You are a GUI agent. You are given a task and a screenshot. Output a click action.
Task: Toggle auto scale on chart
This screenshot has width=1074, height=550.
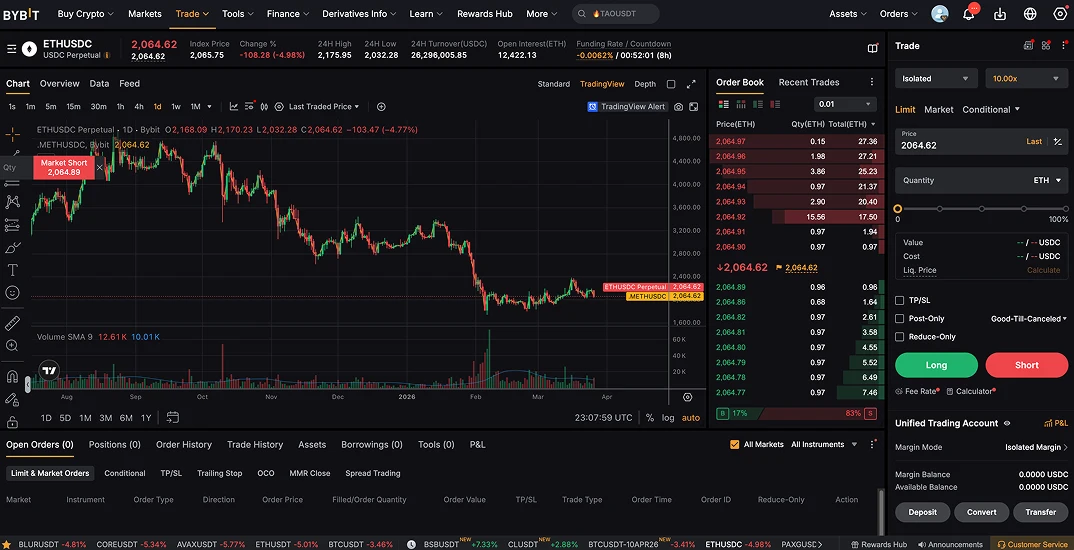[x=691, y=418]
